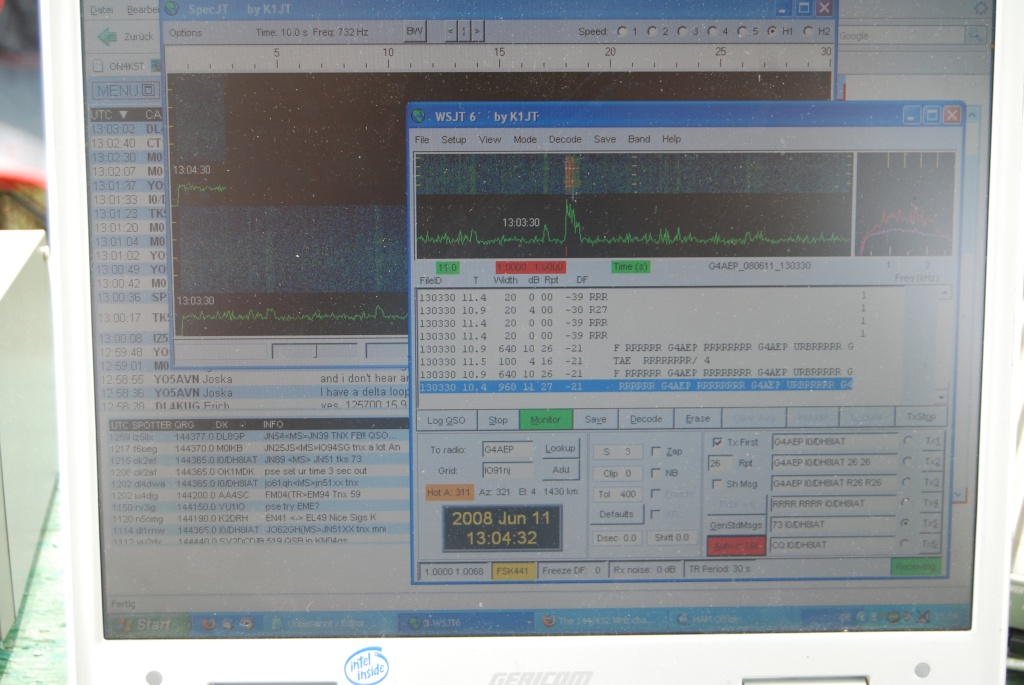Viewport: 1024px width, 685px height.
Task: Click the Clip 0 control
Action: click(x=616, y=473)
